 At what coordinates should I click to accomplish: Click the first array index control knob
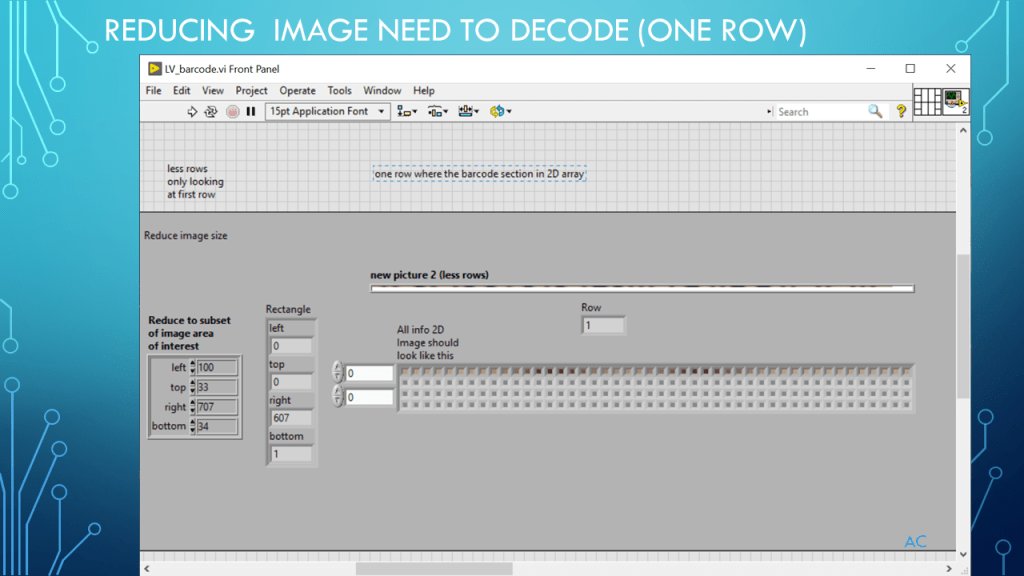tap(338, 373)
